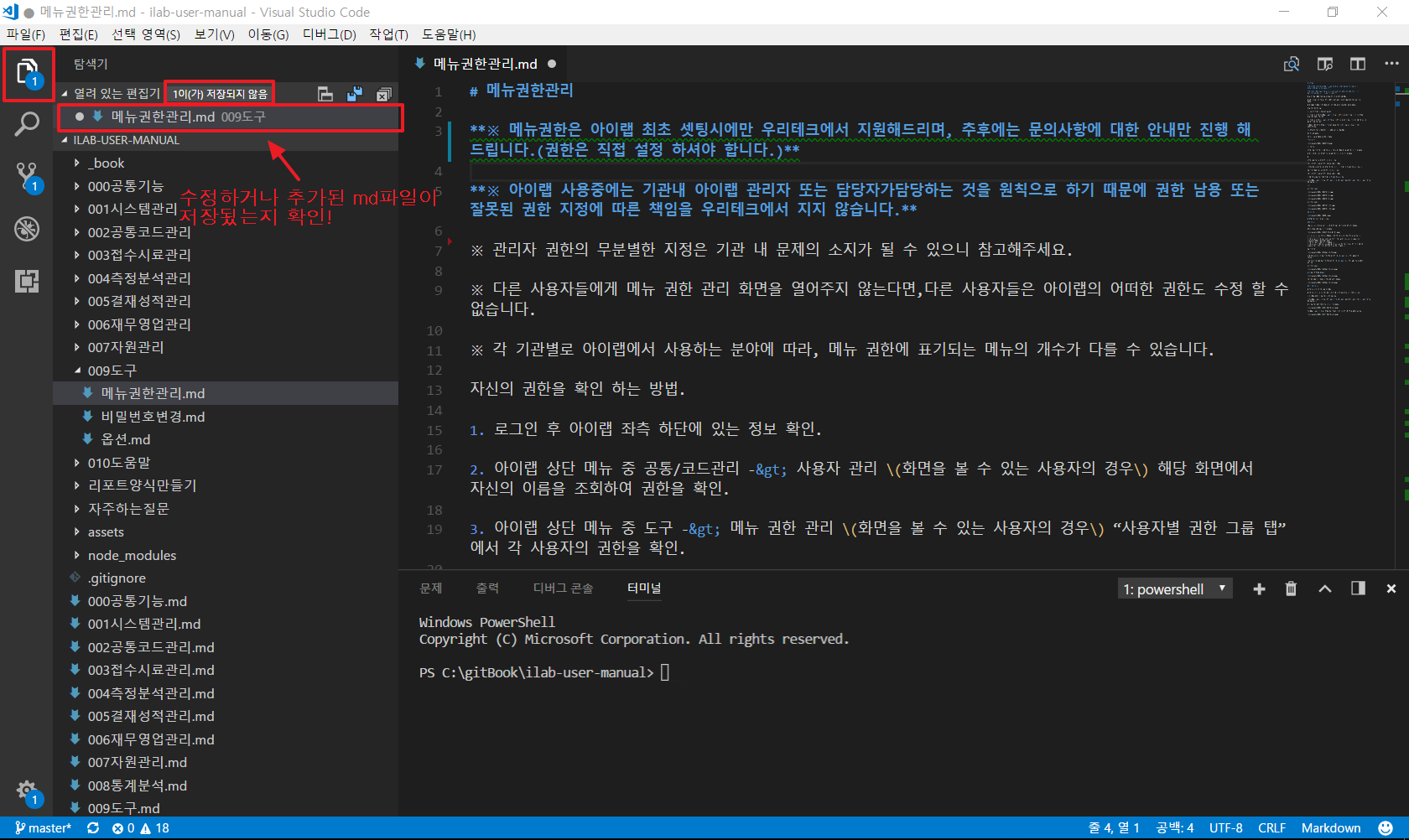
Task: Expand the _book folder
Action: (226, 163)
